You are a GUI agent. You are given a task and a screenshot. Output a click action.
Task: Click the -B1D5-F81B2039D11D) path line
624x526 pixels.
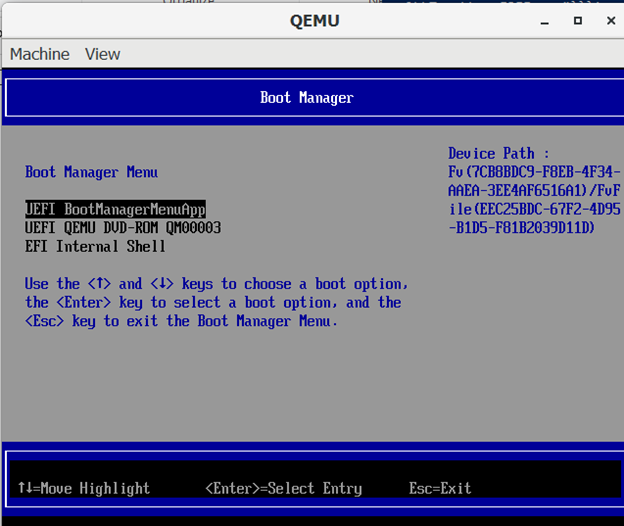[521, 228]
